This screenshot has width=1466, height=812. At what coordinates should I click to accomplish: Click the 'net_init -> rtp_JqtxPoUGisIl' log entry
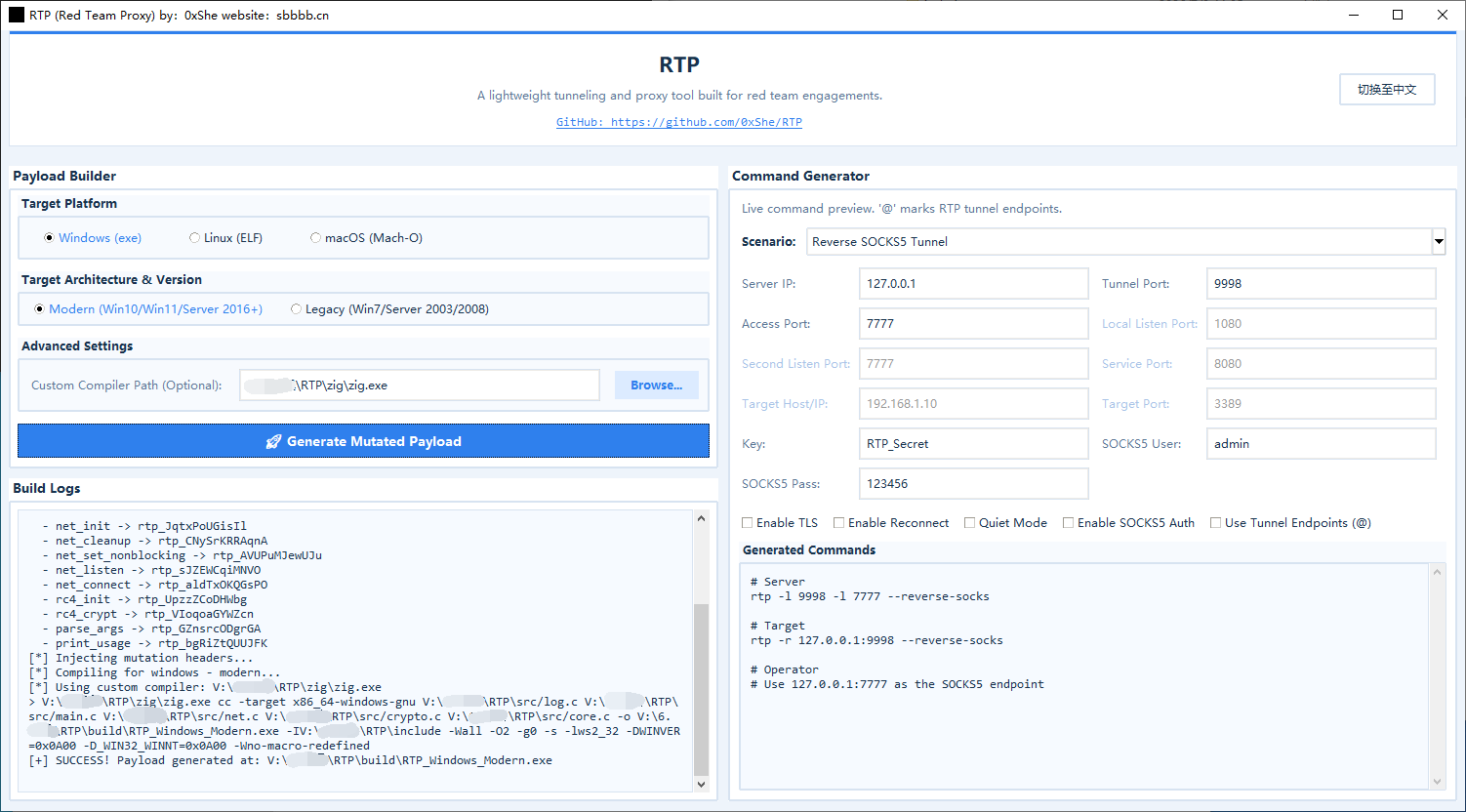(144, 526)
